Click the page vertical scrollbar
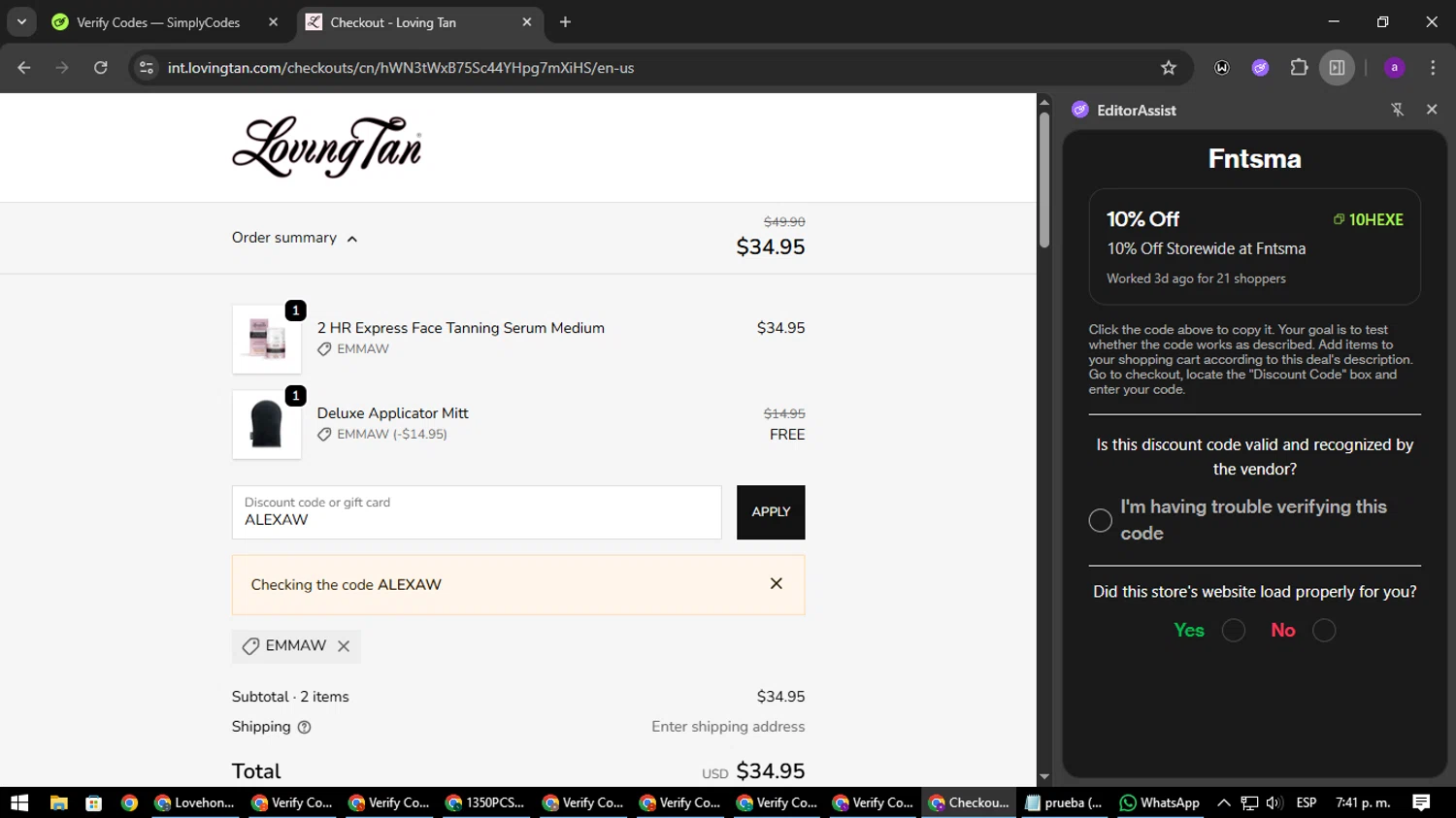Screen dimensions: 1456x818 (1044, 180)
